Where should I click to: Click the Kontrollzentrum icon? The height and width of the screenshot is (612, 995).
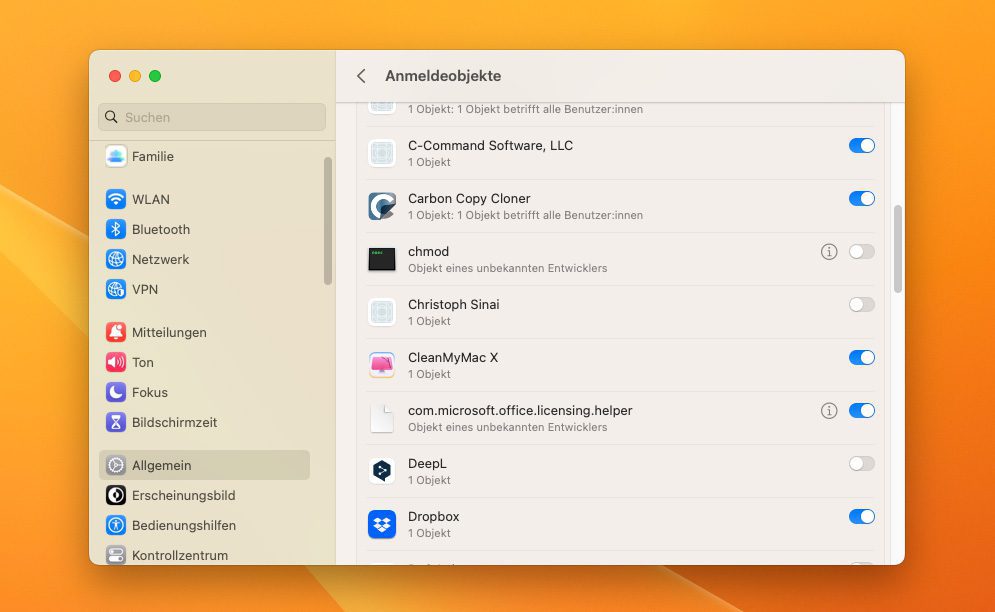click(x=115, y=555)
